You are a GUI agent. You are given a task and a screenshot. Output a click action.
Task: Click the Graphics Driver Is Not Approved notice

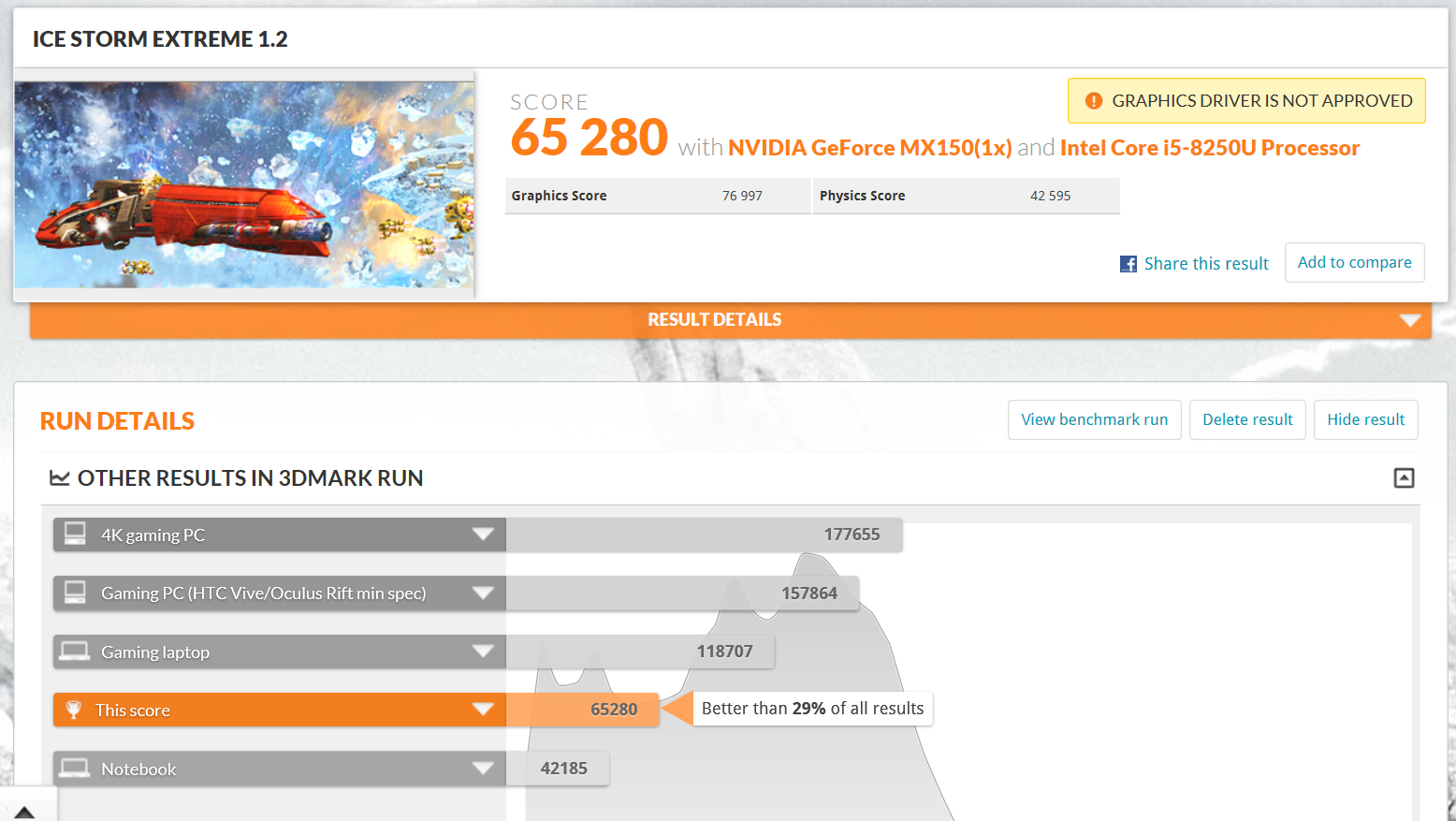pos(1246,101)
